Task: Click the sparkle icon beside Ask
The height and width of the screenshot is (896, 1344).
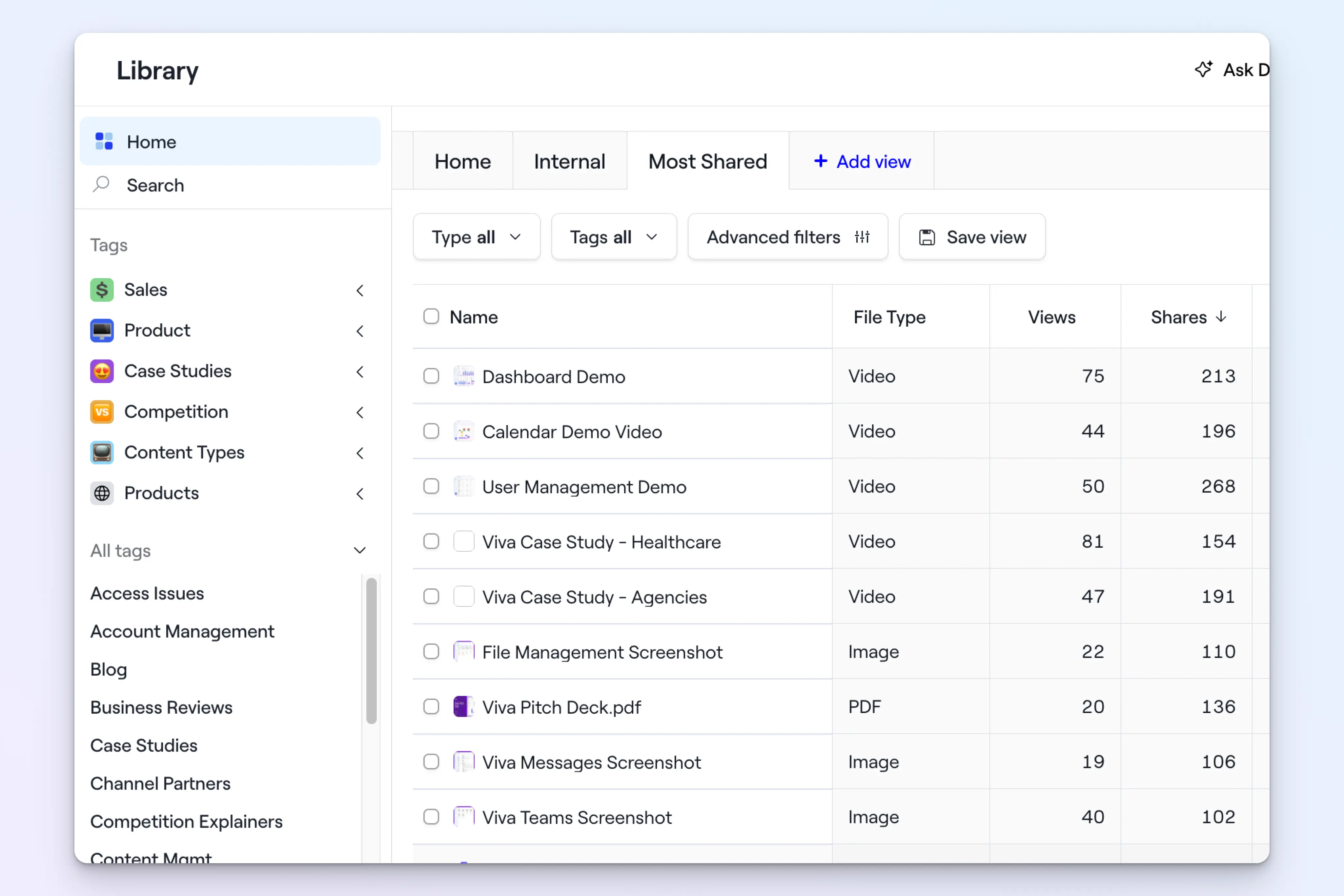Action: pyautogui.click(x=1203, y=70)
